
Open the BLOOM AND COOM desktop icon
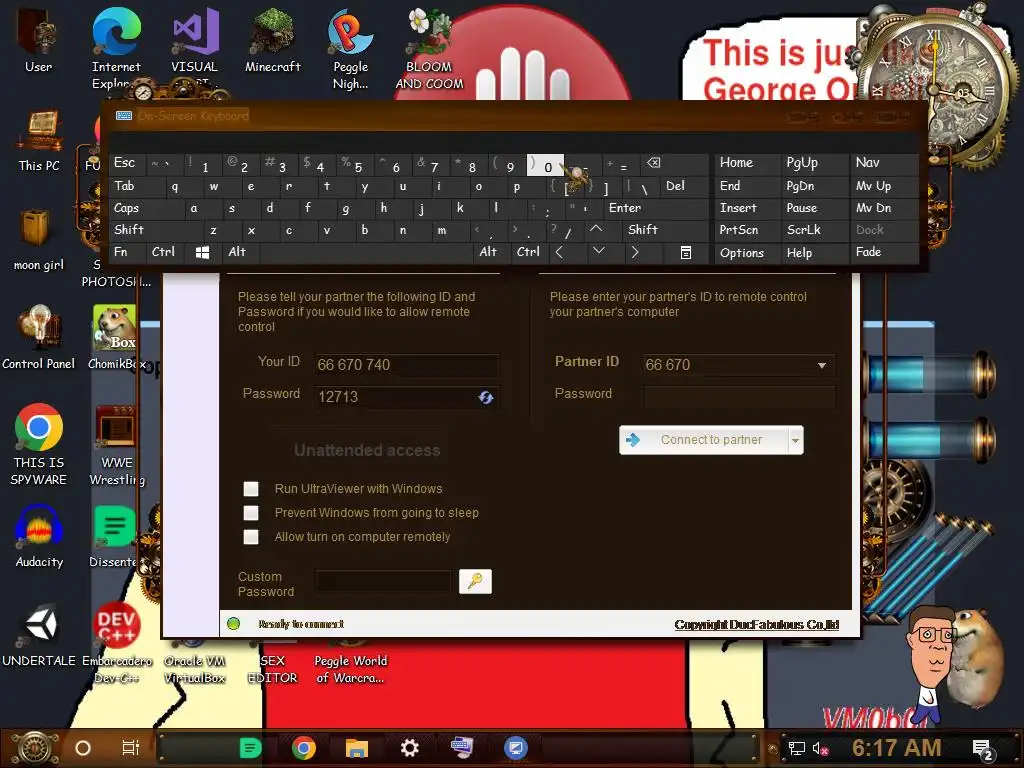pyautogui.click(x=429, y=49)
